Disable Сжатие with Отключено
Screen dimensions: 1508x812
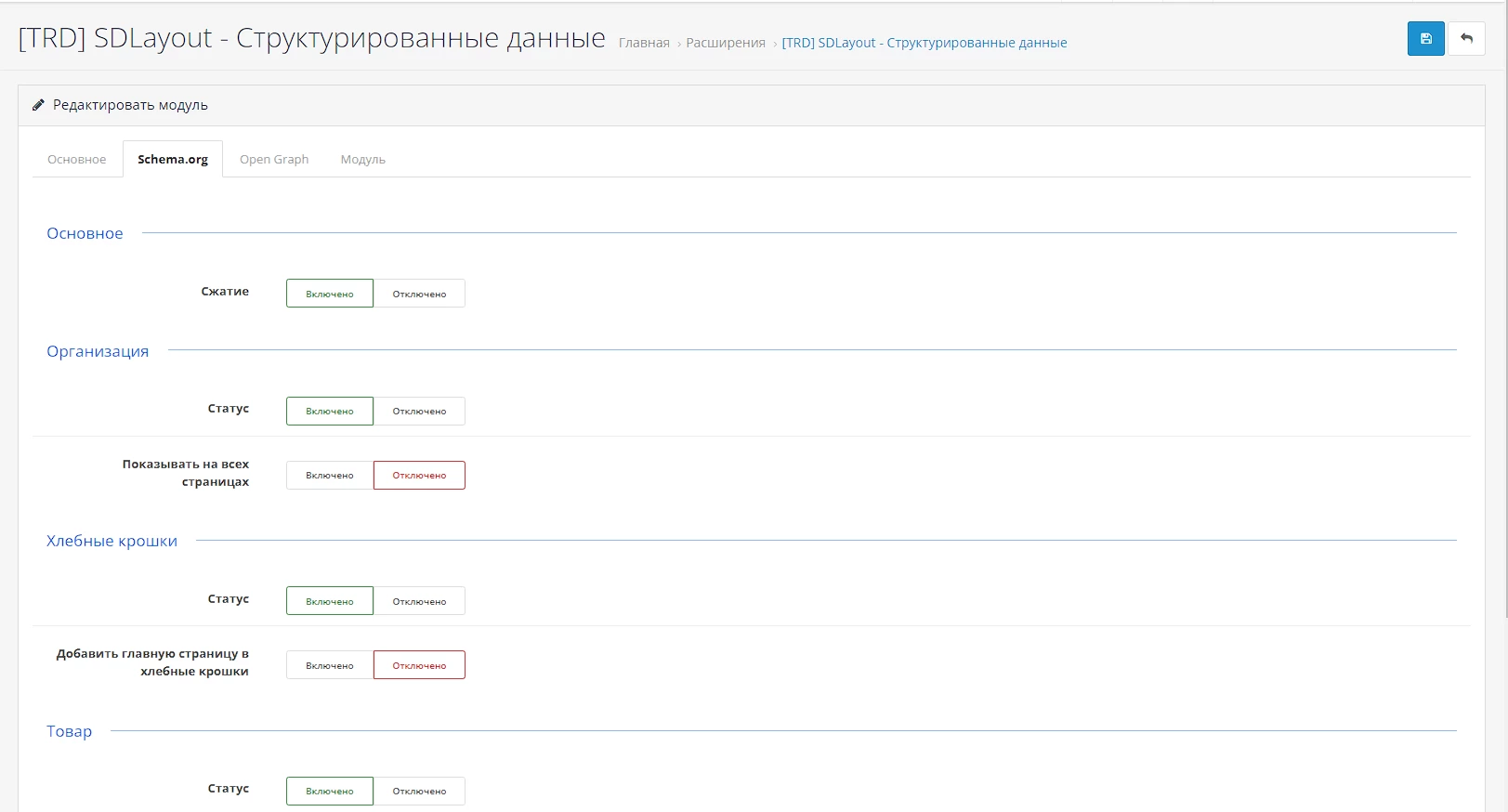[x=419, y=294]
